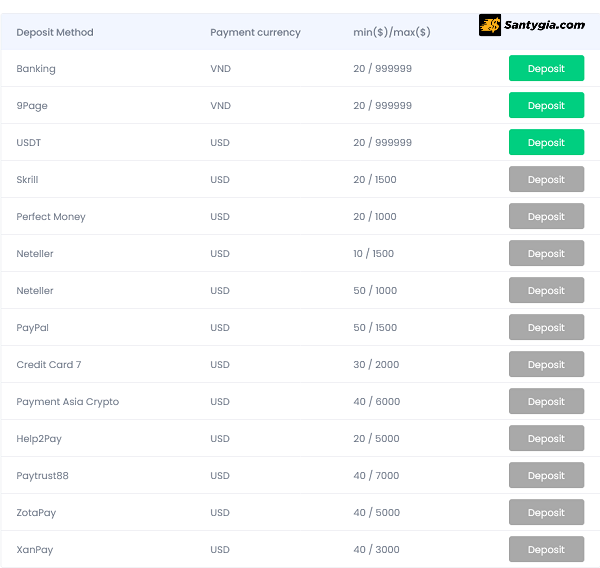Viewport: 600px width, 568px height.
Task: Choose the Deposit button for PayPal
Action: 546,328
